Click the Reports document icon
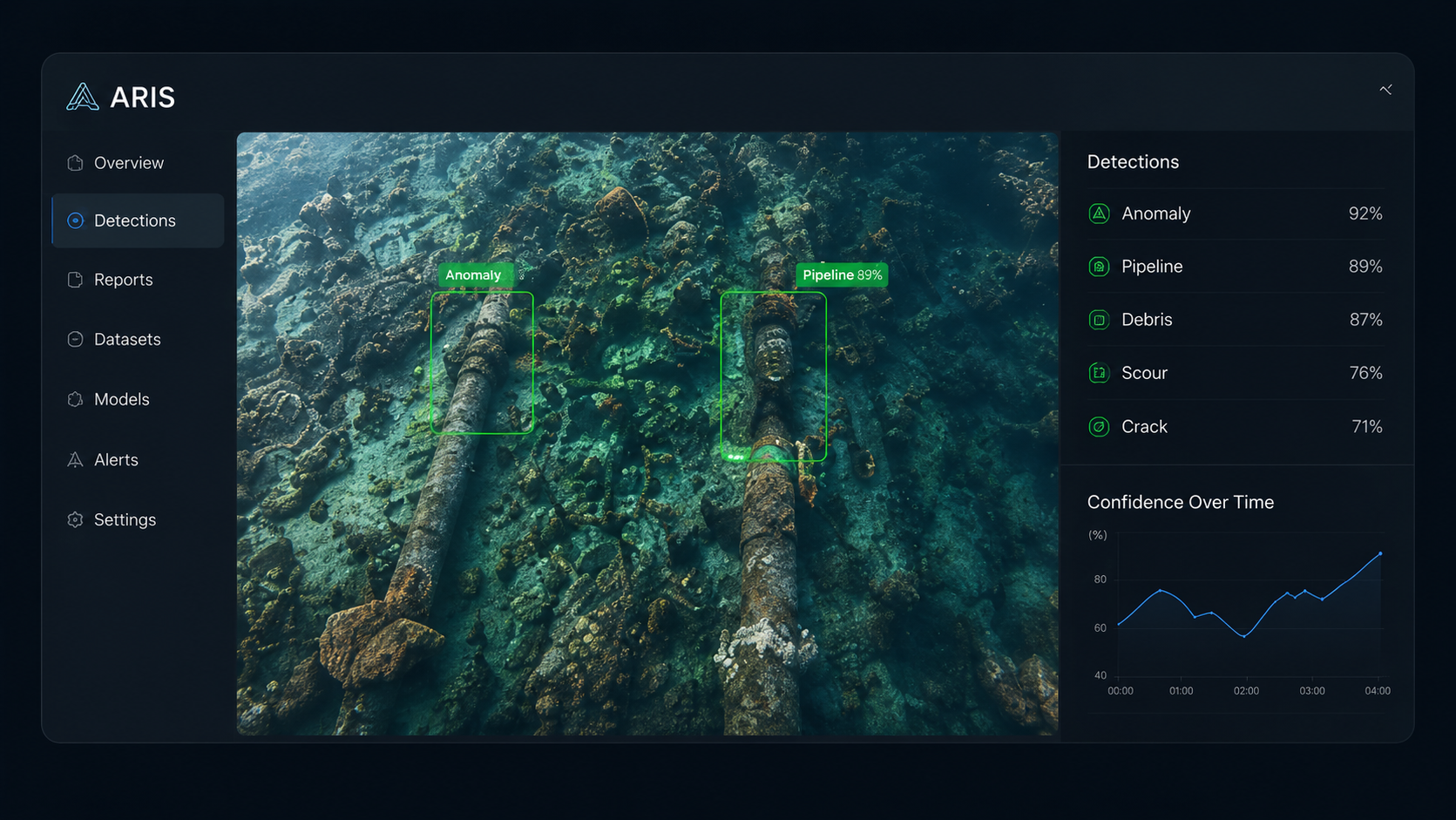1456x820 pixels. pos(75,280)
